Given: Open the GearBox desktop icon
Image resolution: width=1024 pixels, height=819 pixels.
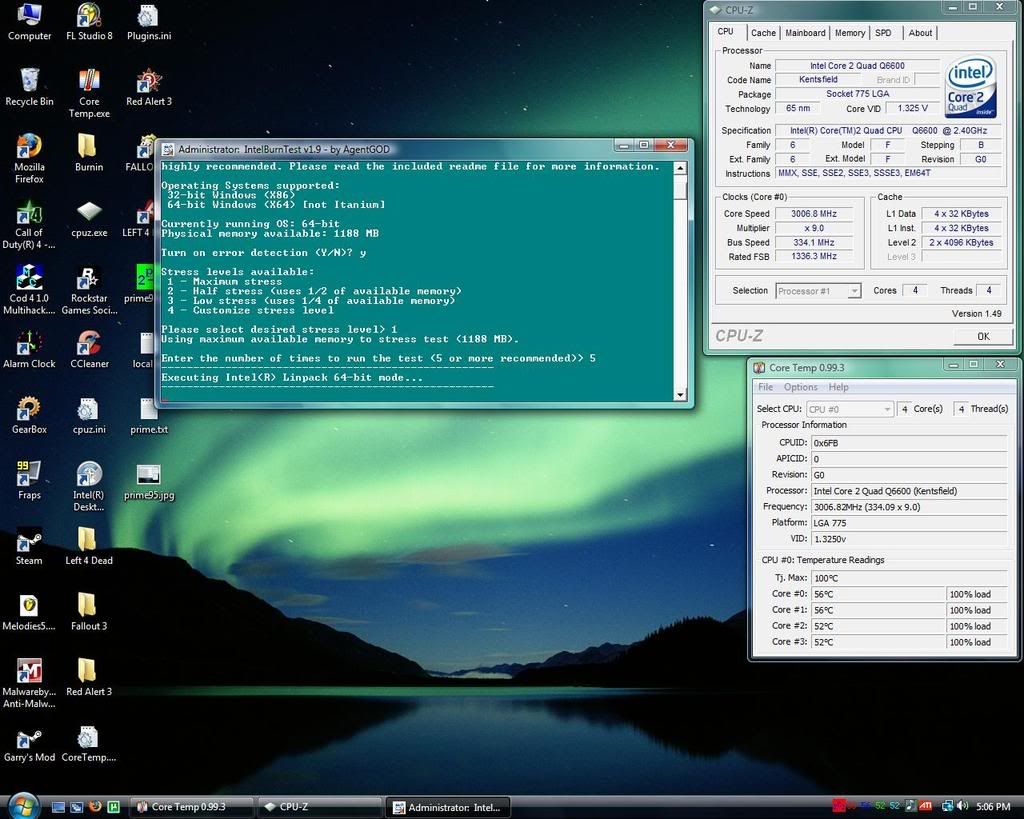Looking at the screenshot, I should click(29, 415).
